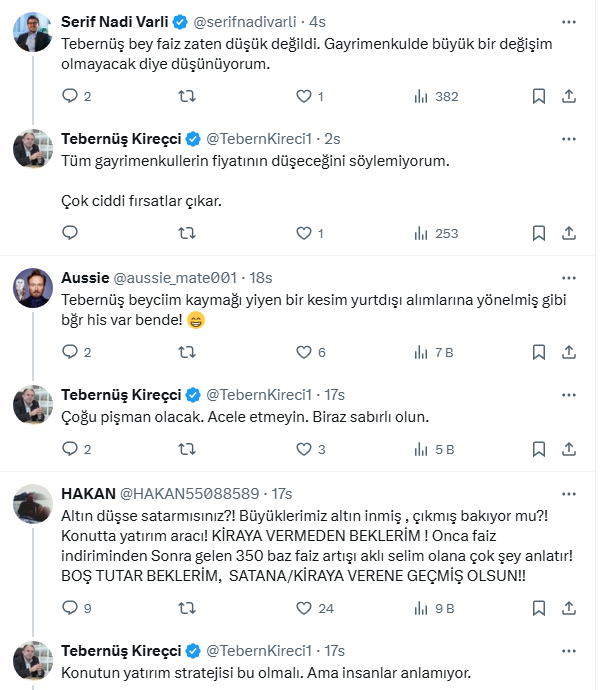Like Serif Nadi Varli's tweet
The height and width of the screenshot is (690, 606).
(304, 96)
